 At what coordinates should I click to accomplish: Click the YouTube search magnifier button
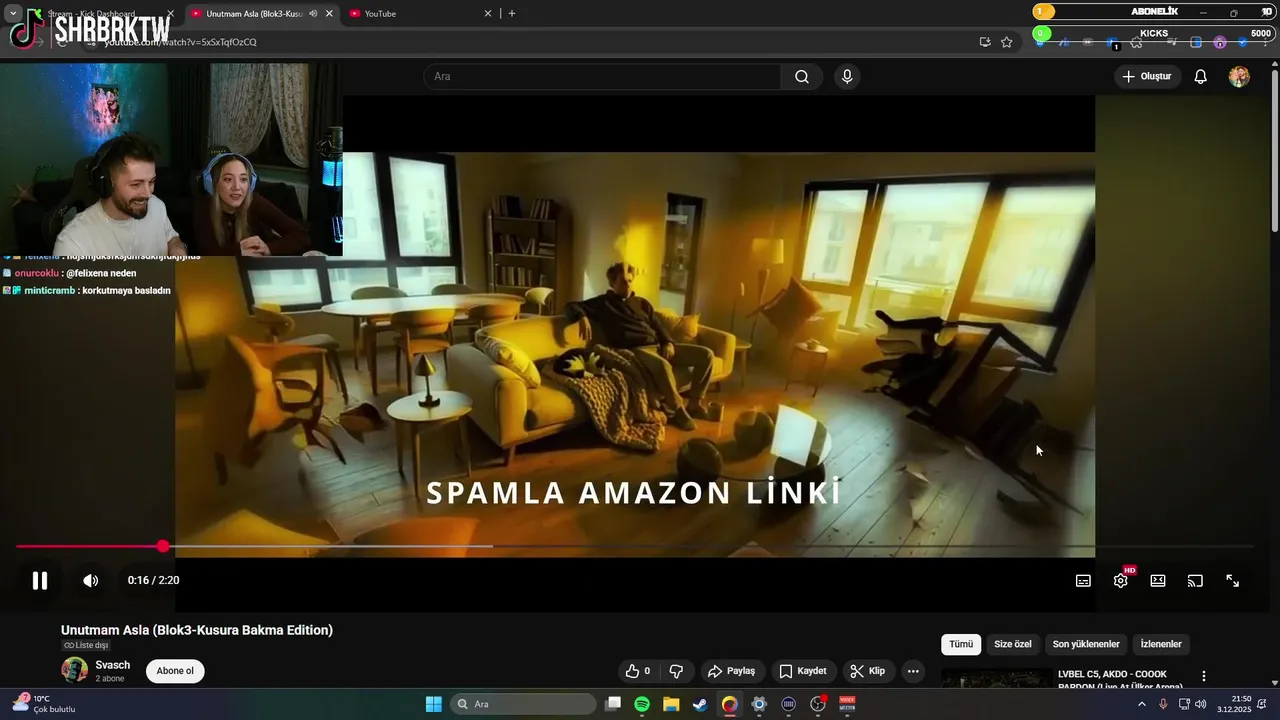click(x=802, y=77)
